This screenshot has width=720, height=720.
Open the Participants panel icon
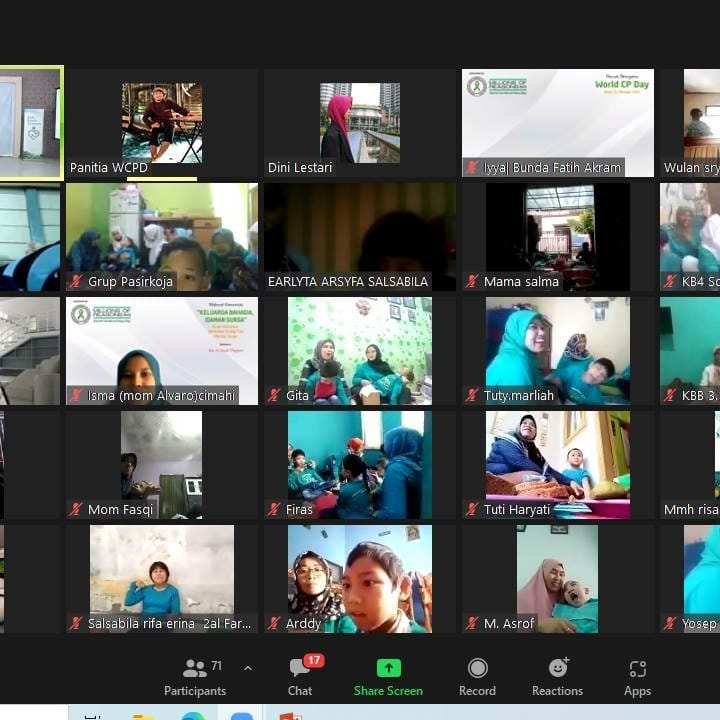pos(195,668)
